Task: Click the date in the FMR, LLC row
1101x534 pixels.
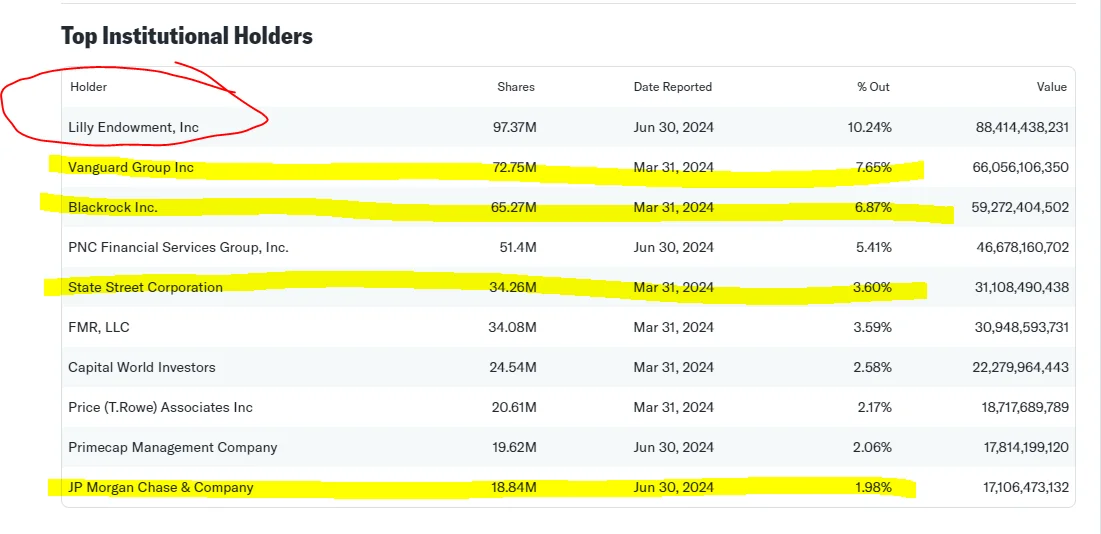Action: coord(674,328)
